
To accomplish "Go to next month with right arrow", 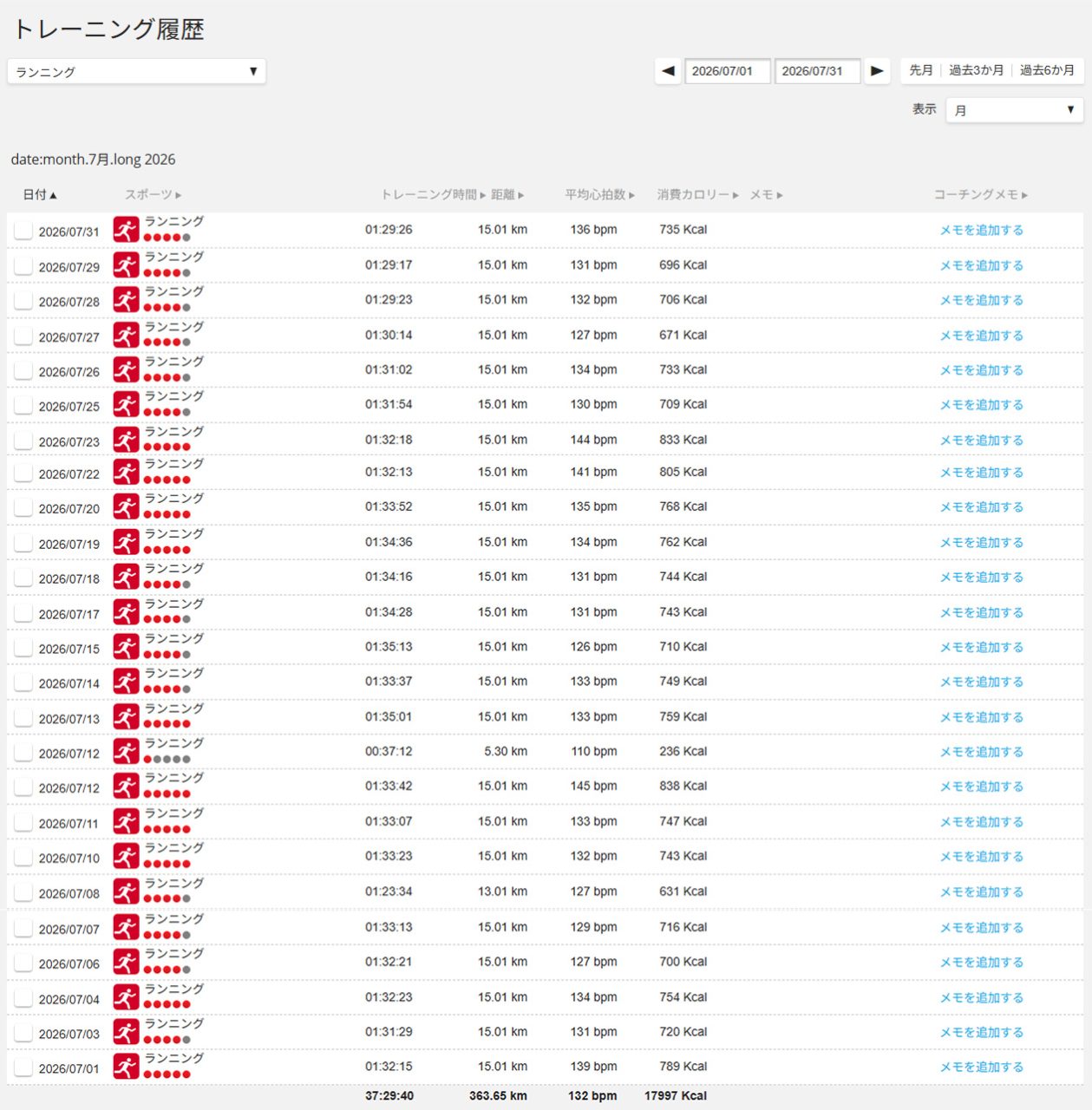I will point(877,71).
